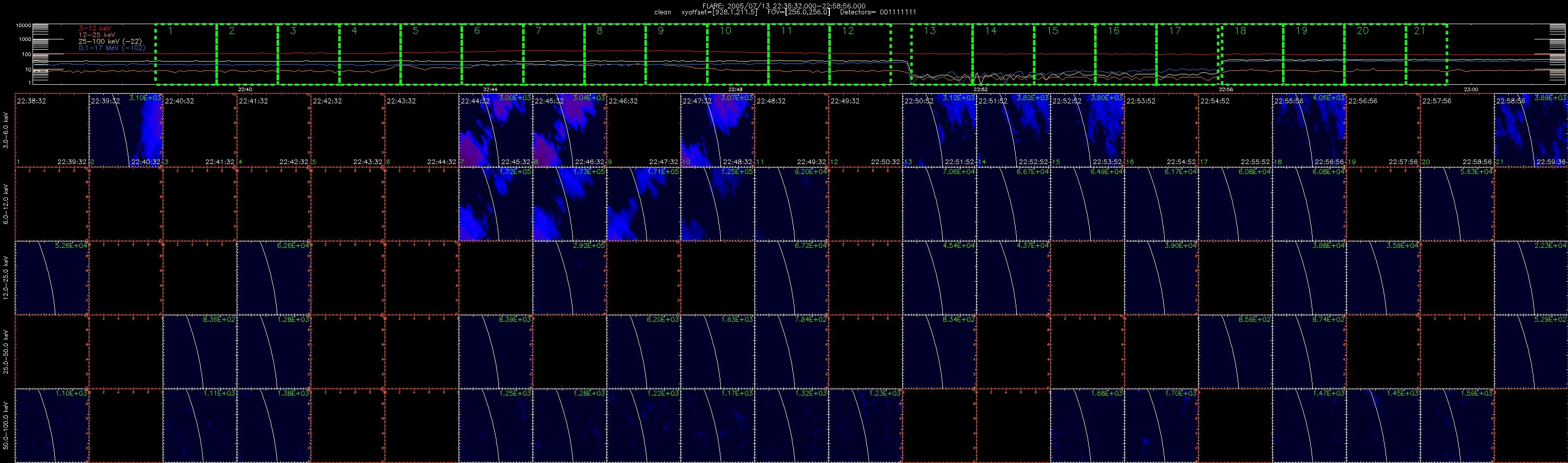Open the 5.26E+04 image in 12-25 keV row
The width and height of the screenshot is (1568, 463).
52,278
